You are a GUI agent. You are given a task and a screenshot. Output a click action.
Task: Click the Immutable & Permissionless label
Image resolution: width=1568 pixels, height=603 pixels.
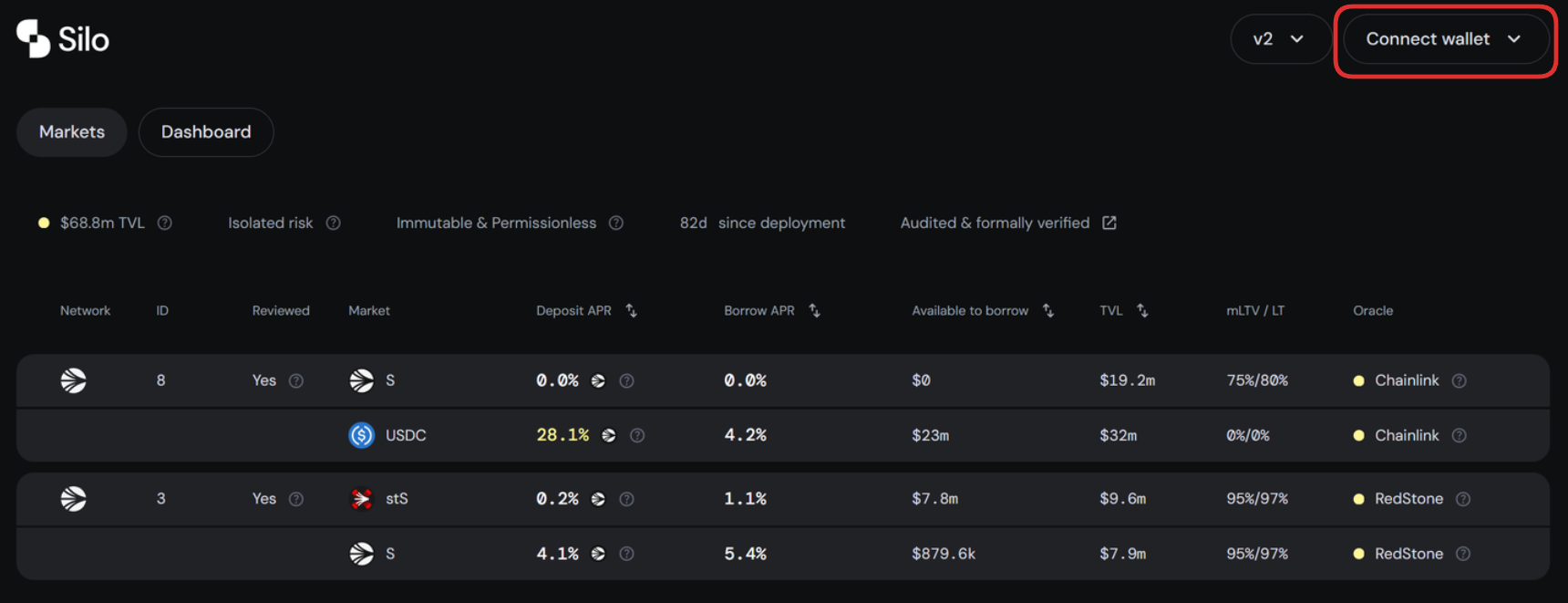coord(496,223)
